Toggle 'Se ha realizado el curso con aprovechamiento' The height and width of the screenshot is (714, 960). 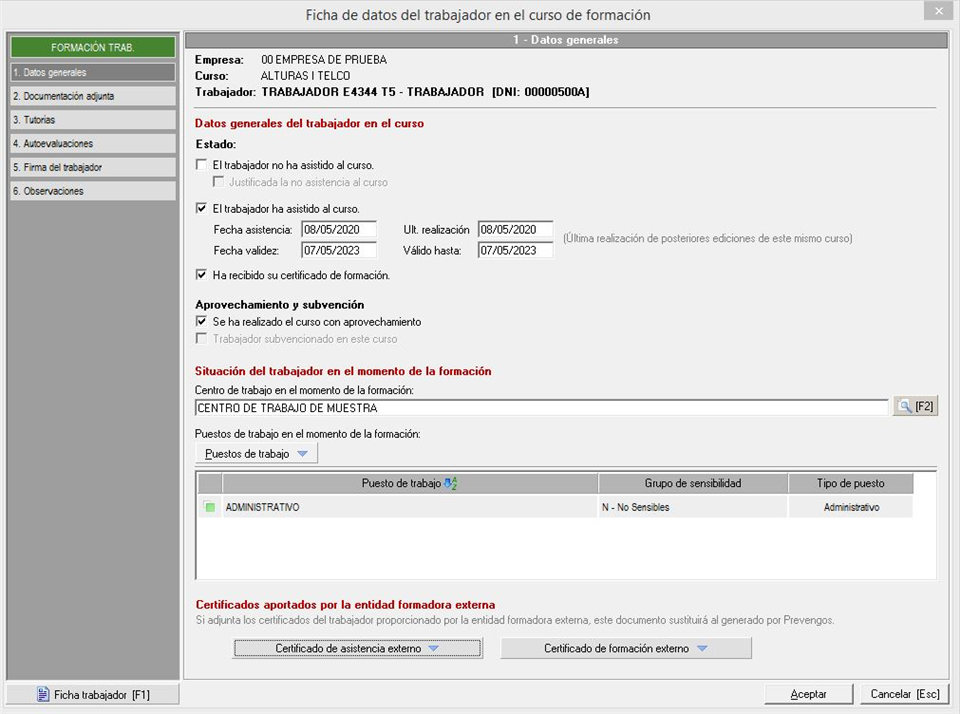coord(201,321)
